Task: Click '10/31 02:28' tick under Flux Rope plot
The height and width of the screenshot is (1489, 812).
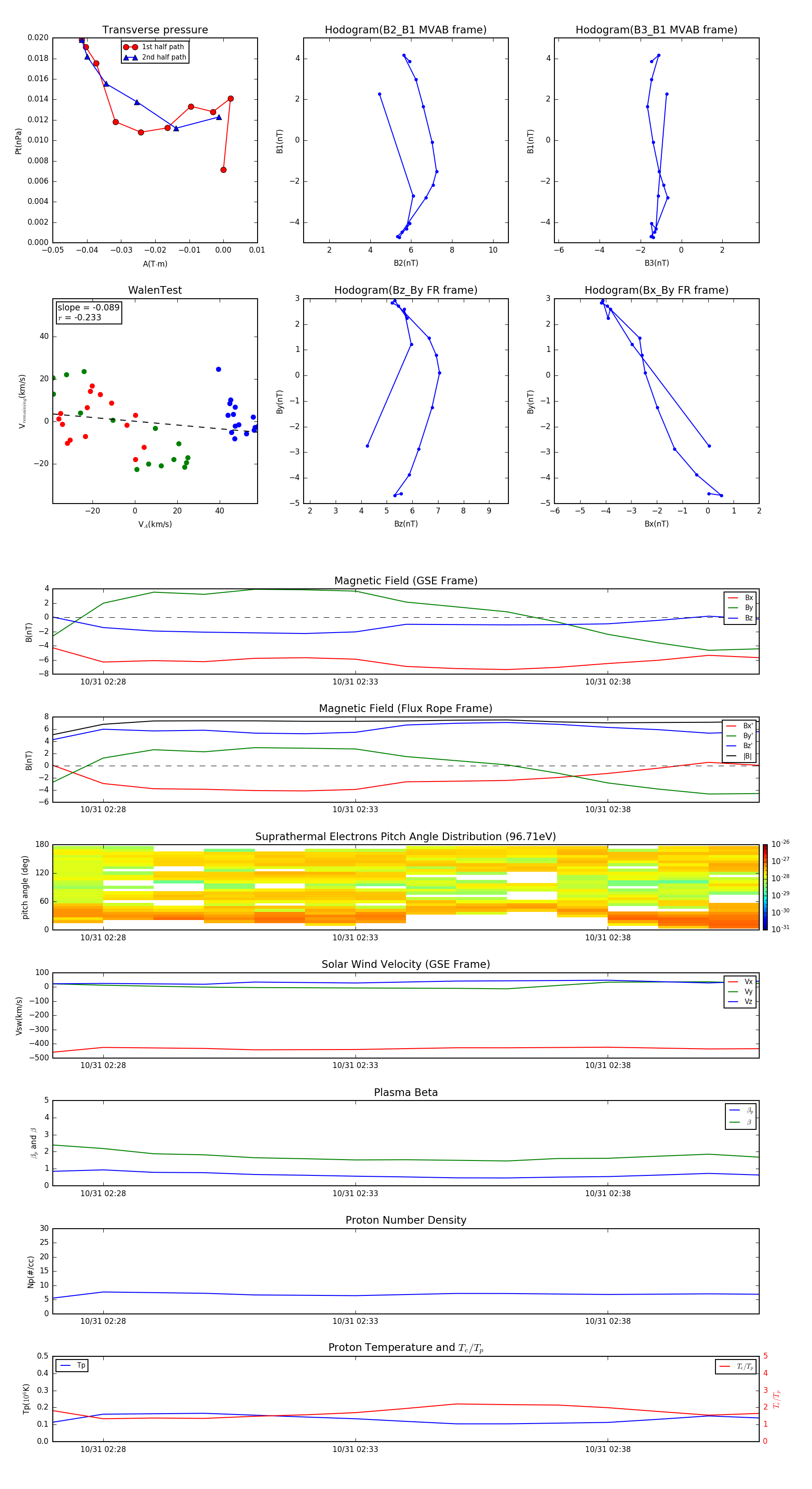Action: [x=103, y=810]
